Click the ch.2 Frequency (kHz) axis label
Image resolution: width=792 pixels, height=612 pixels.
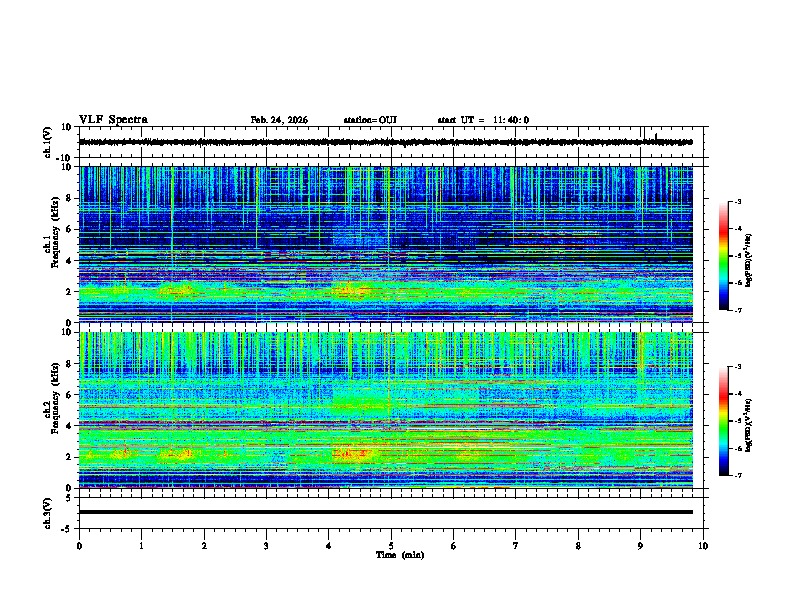(53, 398)
